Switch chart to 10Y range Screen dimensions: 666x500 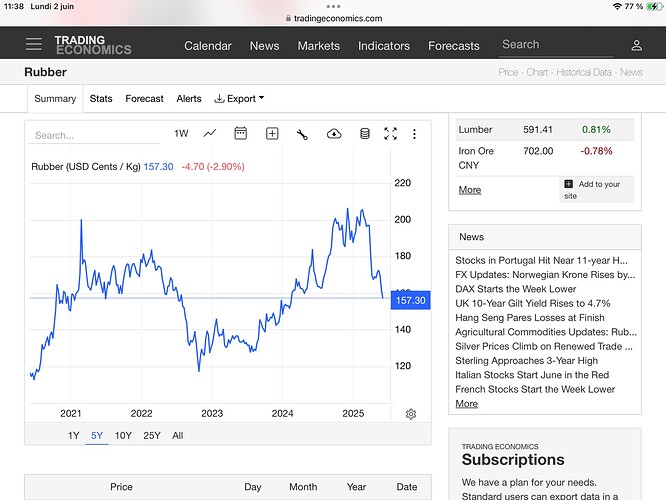click(123, 435)
